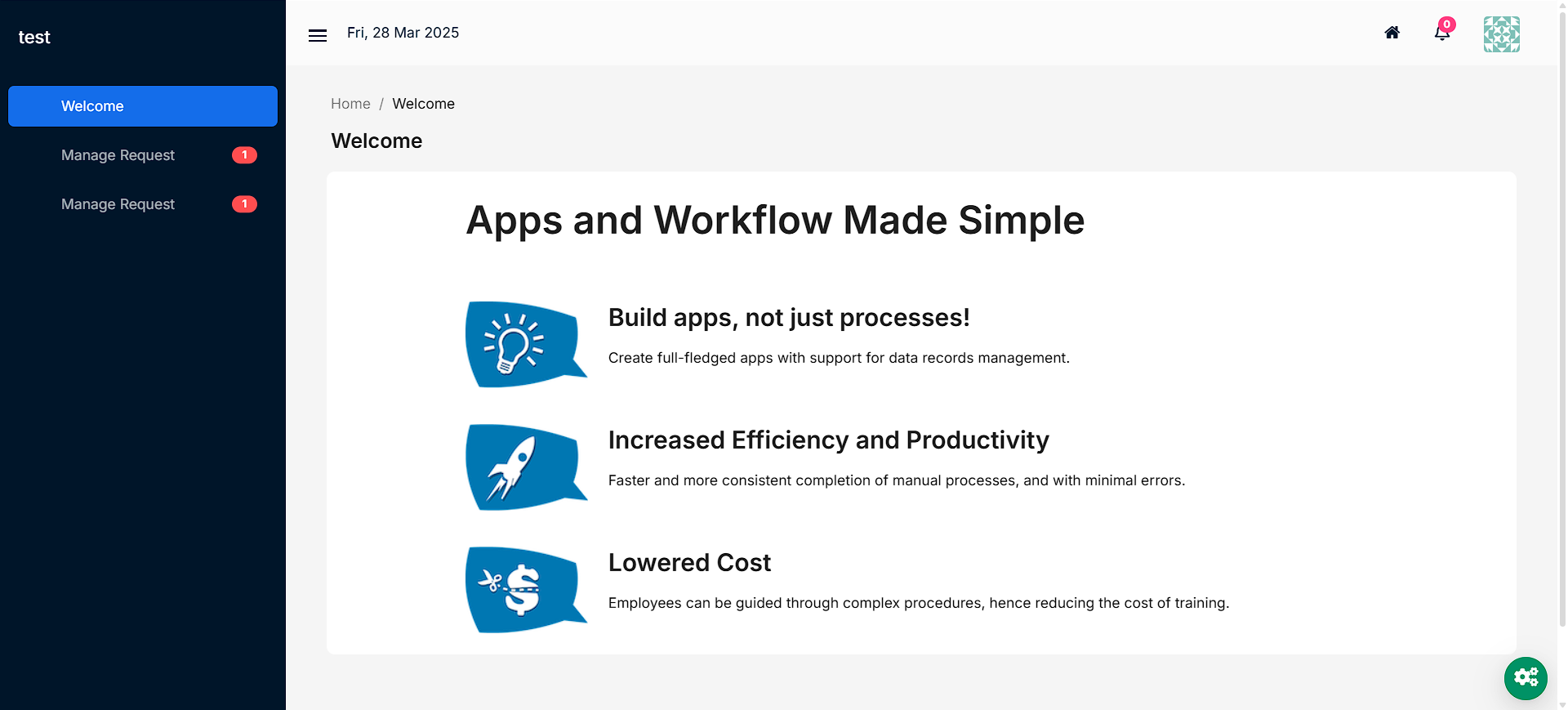Click the date Fri, 28 Mar 2025

coord(403,33)
